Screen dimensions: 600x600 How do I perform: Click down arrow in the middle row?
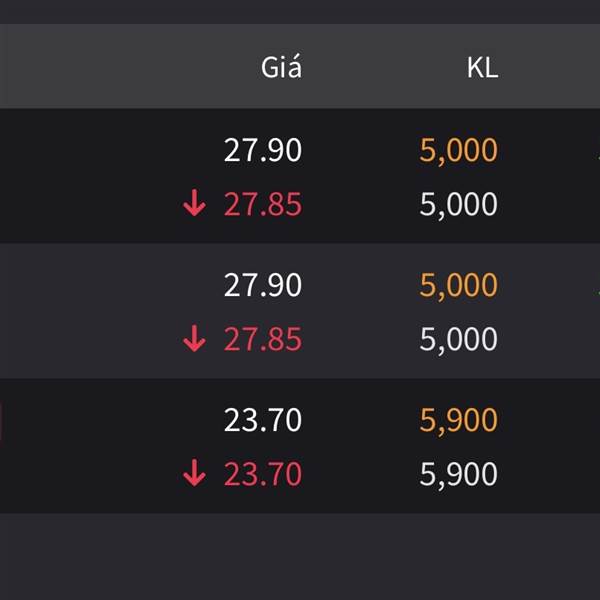click(194, 339)
